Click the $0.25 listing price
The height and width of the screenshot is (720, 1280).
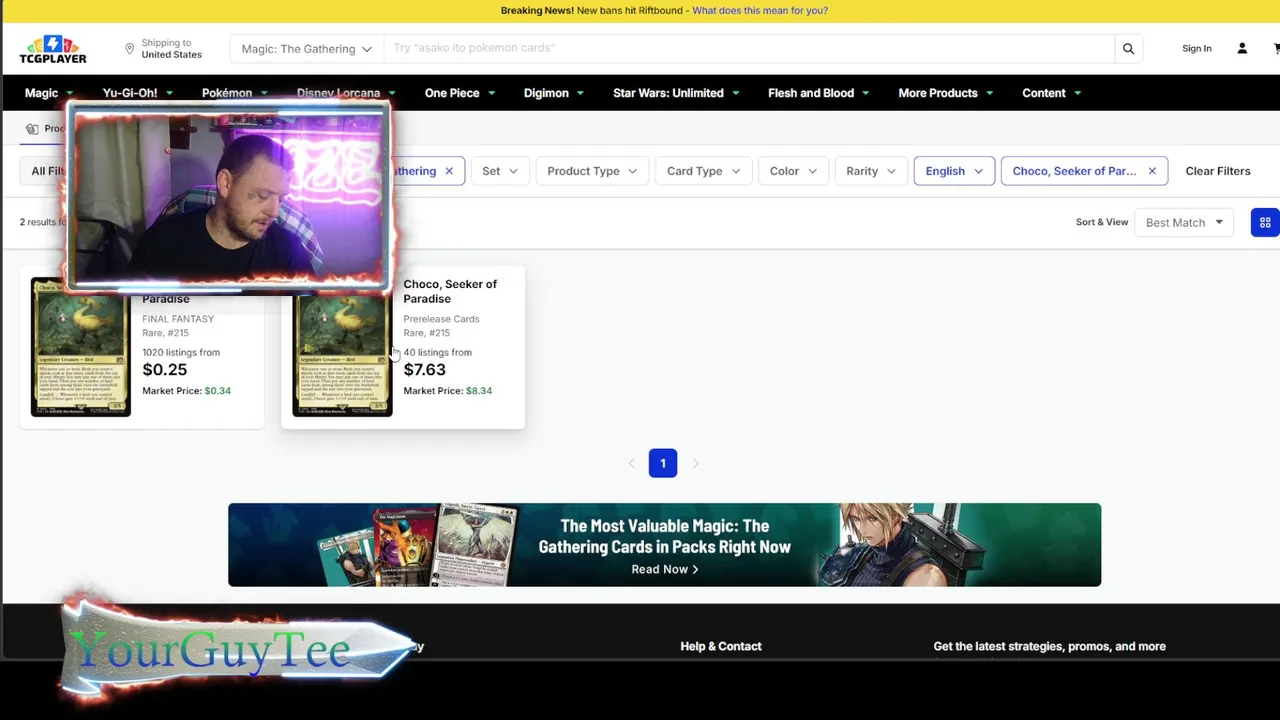164,370
